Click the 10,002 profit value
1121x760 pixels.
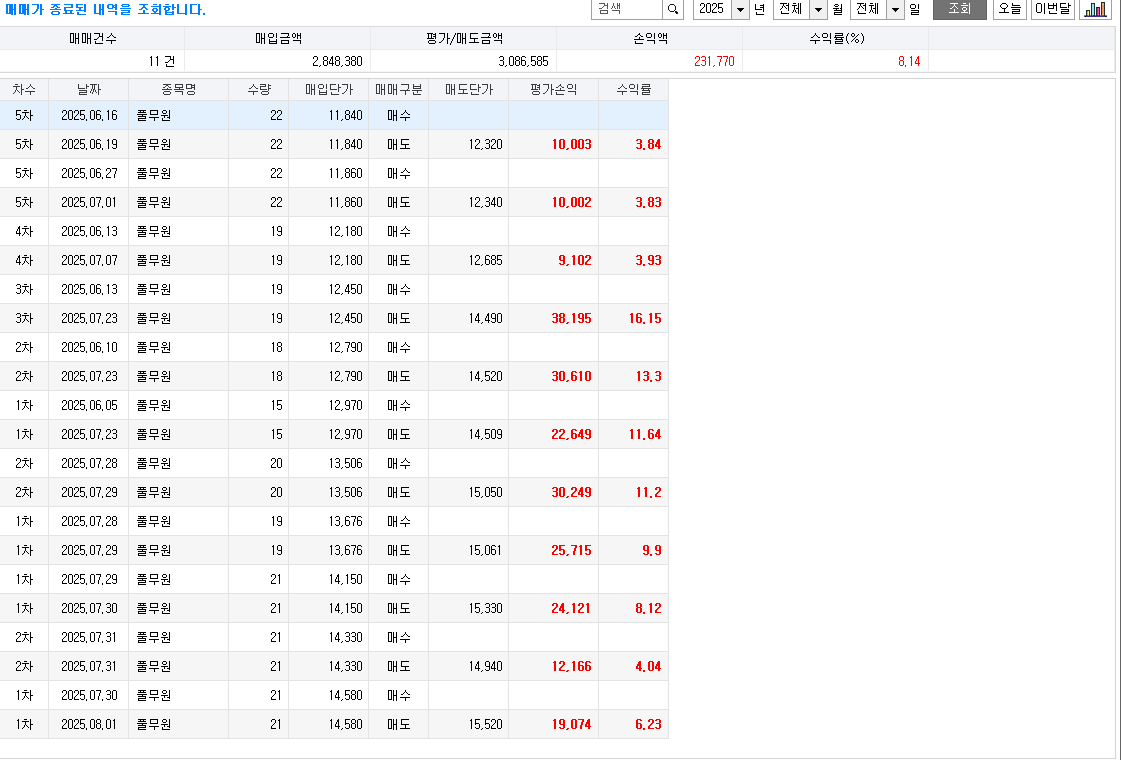coord(571,202)
